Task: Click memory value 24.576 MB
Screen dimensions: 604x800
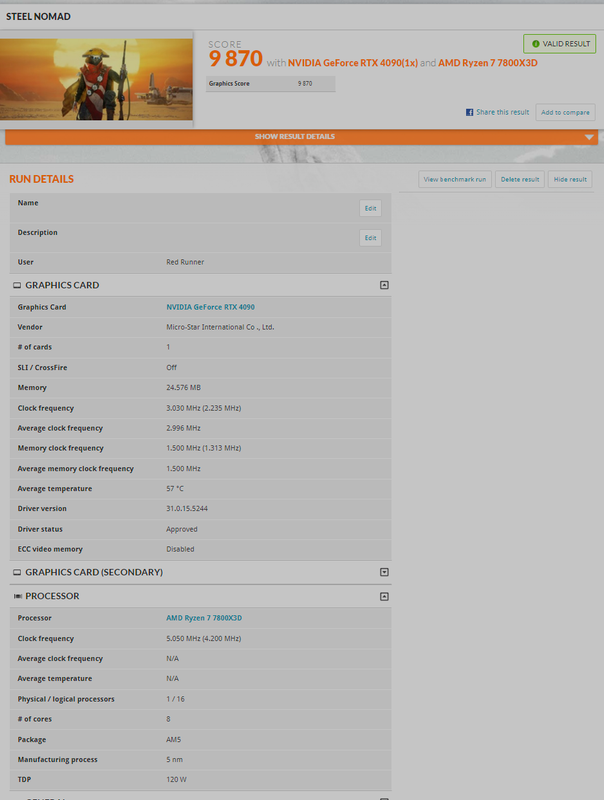Action: point(183,388)
